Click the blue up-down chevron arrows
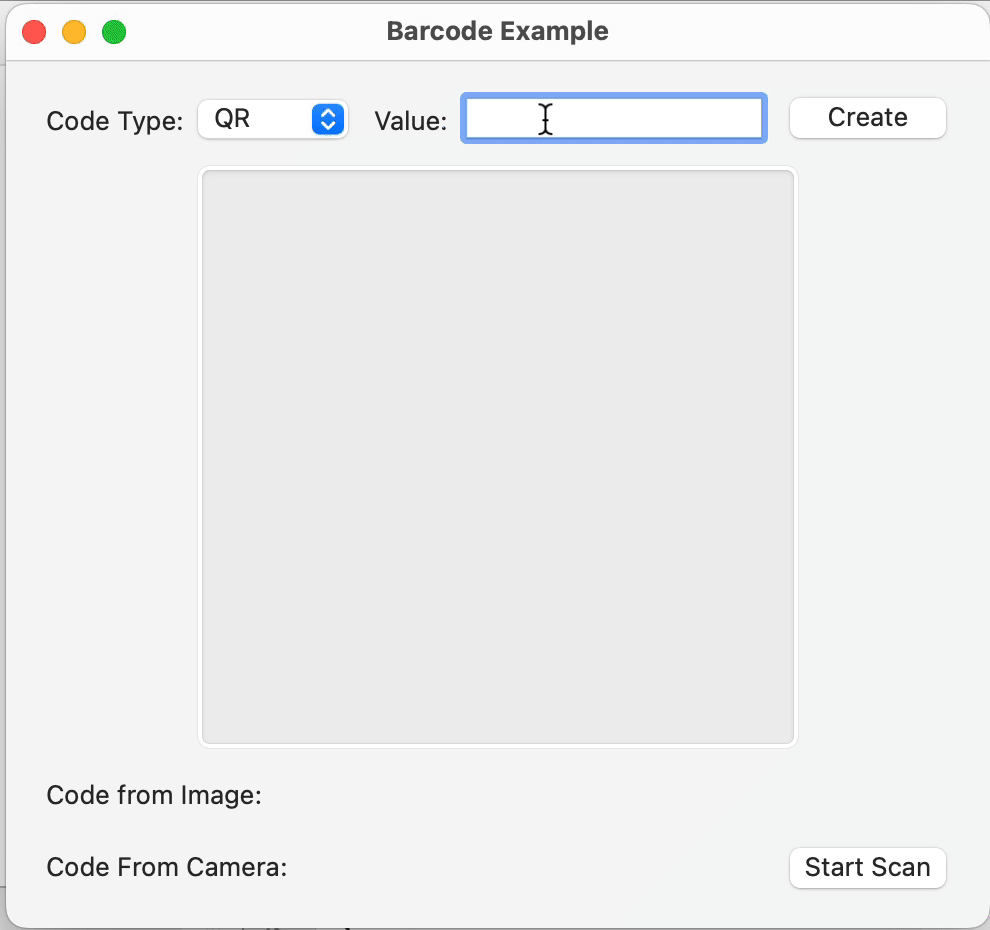This screenshot has height=930, width=990. tap(328, 119)
